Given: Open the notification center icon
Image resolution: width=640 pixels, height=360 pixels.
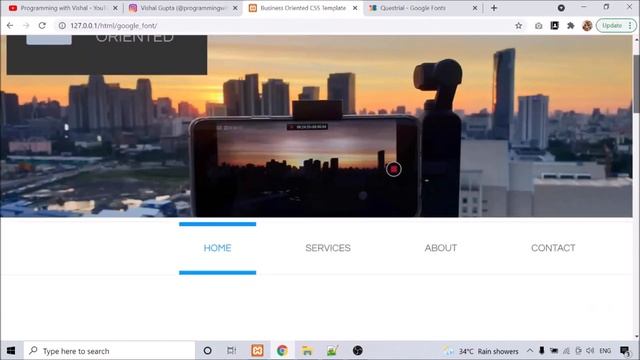Looking at the screenshot, I should (624, 351).
